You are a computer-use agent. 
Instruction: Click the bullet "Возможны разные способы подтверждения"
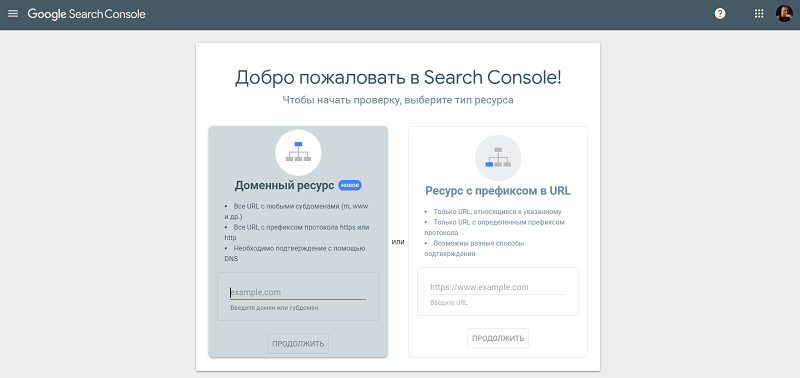pos(474,248)
